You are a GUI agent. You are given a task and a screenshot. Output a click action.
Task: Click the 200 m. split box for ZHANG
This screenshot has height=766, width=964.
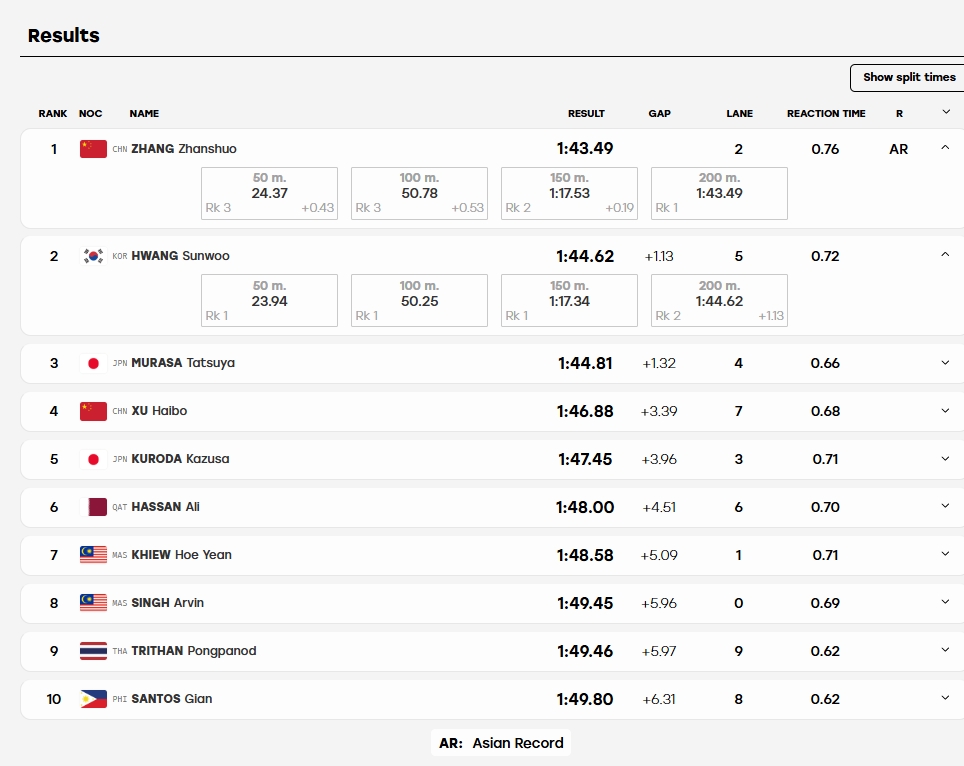719,193
